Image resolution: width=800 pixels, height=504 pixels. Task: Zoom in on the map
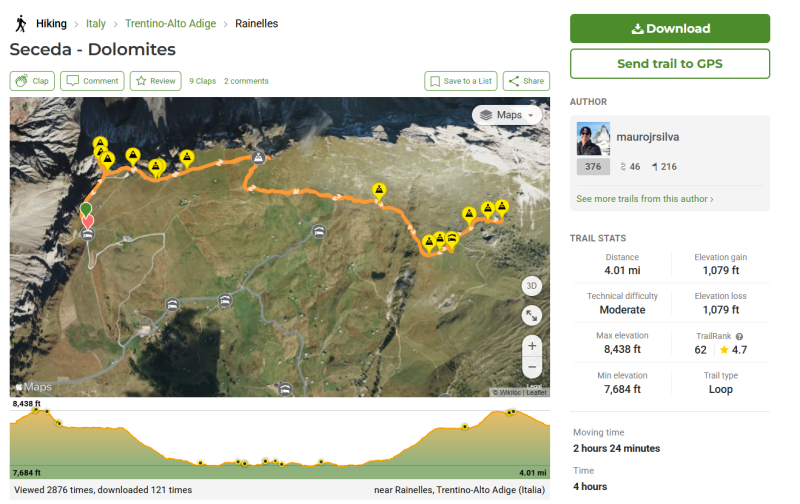[x=532, y=345]
